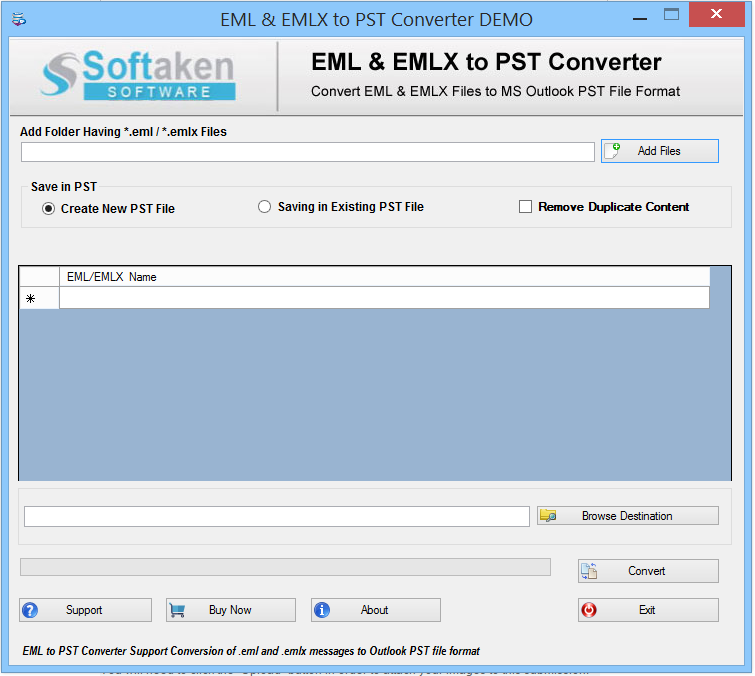Focus the EML folder path field

pyautogui.click(x=308, y=152)
